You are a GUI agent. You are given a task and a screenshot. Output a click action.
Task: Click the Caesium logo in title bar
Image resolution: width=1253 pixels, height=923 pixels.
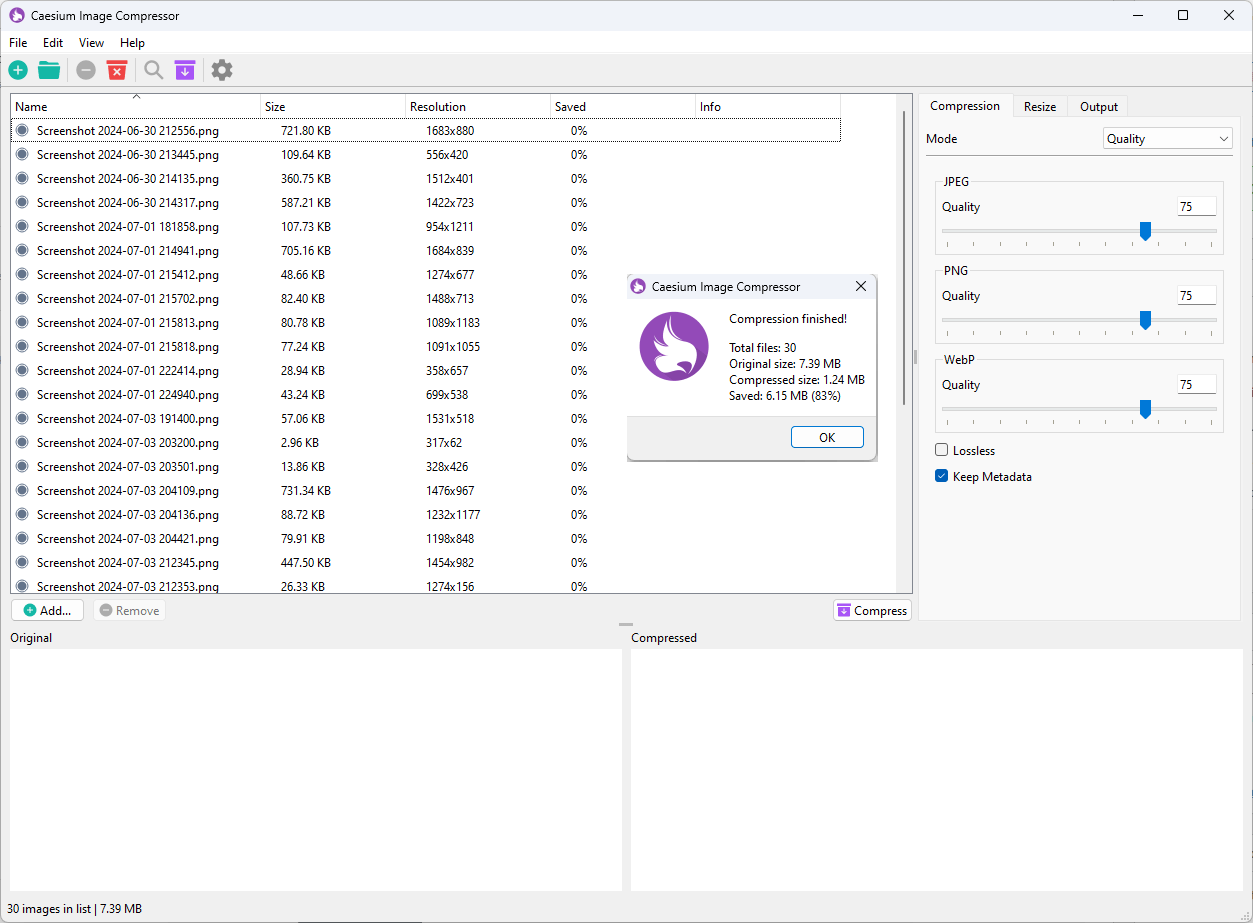coord(17,15)
